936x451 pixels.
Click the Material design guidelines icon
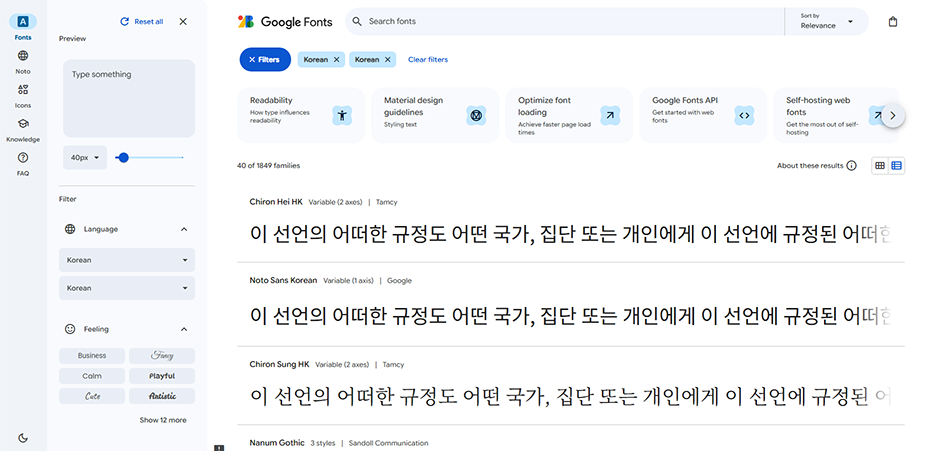pos(476,115)
